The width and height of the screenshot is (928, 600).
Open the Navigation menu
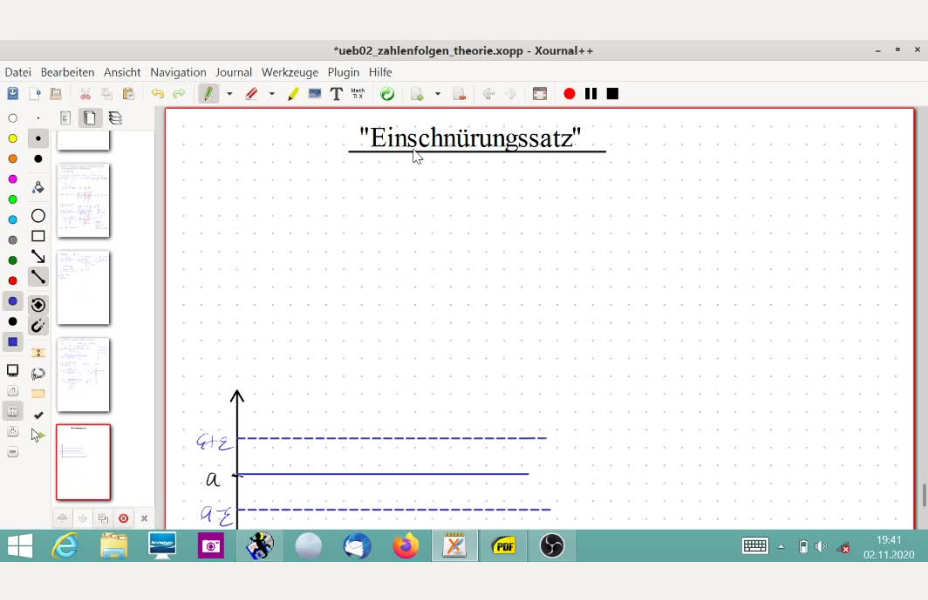pos(178,72)
